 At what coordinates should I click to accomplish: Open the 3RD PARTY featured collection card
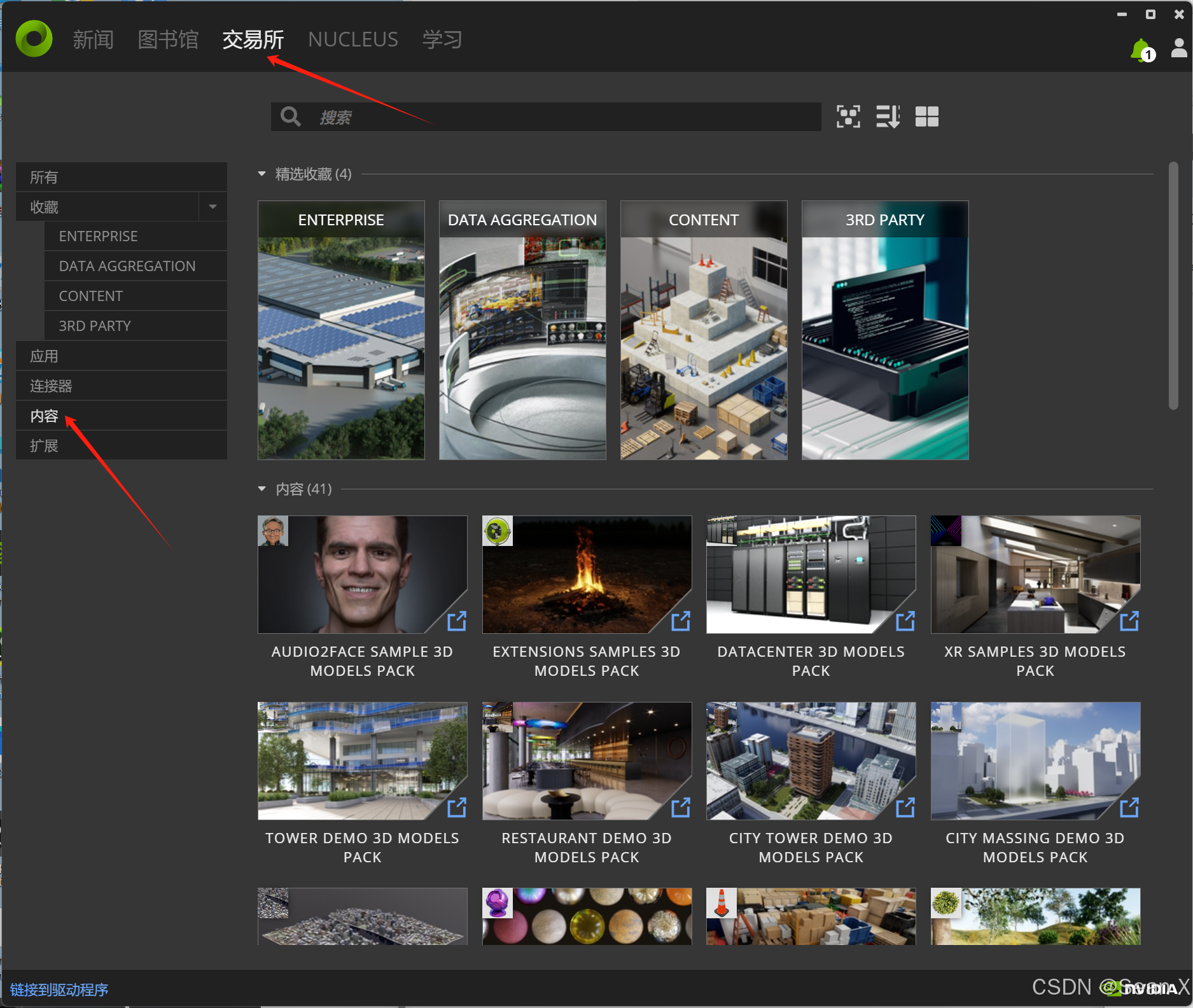tap(885, 330)
